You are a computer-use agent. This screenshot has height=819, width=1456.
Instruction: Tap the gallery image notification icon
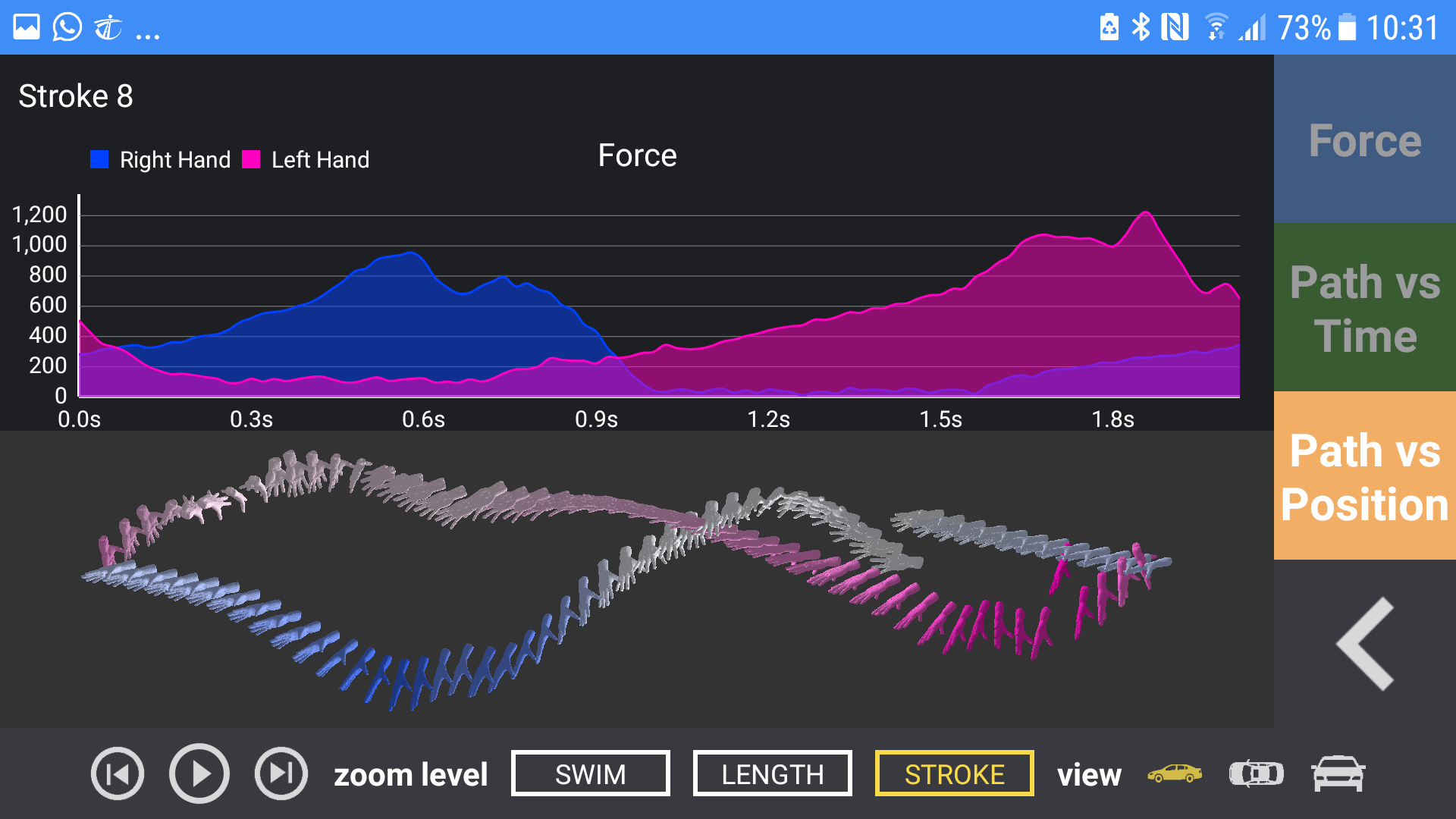pos(26,28)
